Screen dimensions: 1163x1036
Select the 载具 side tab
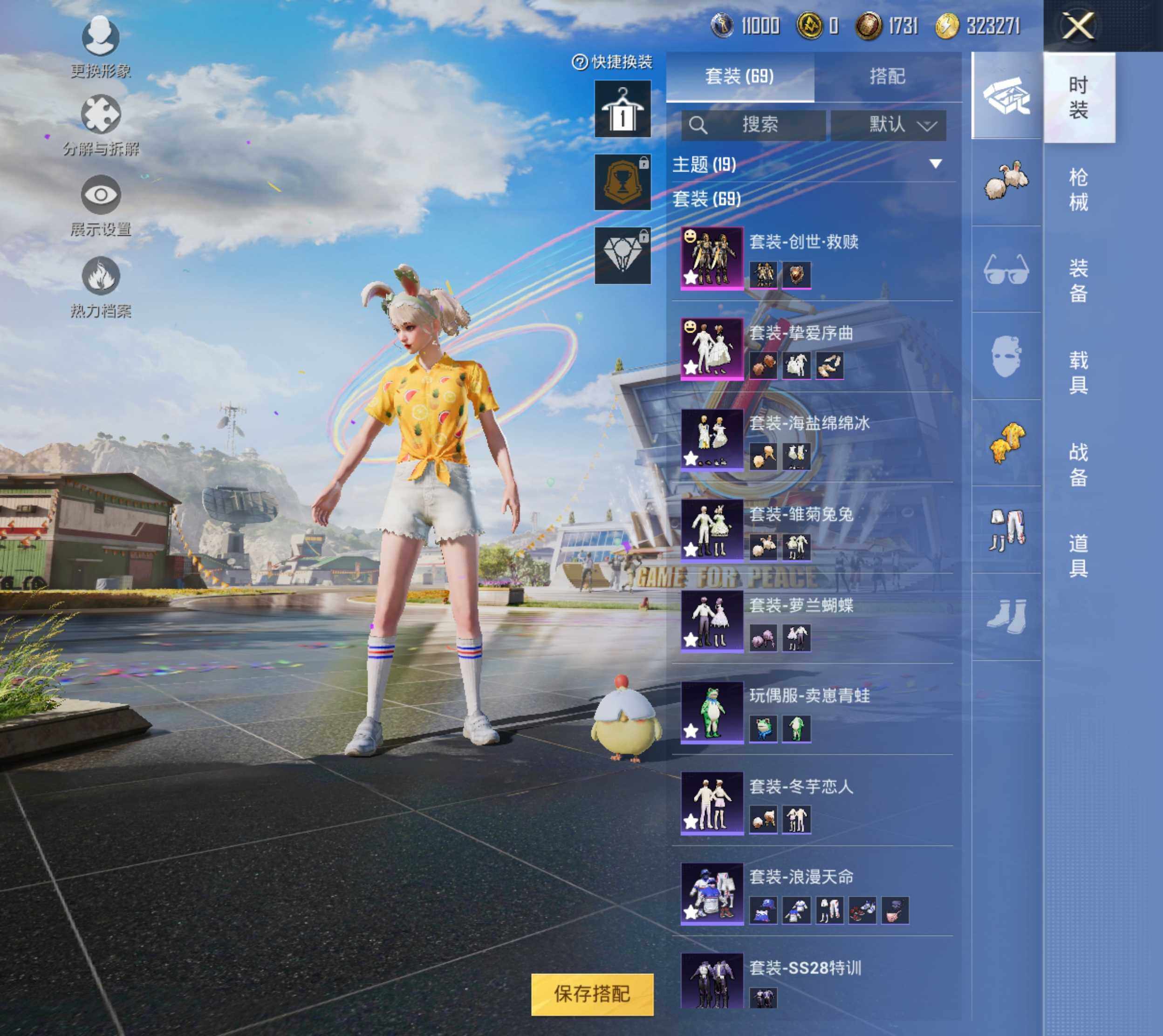tap(1079, 373)
